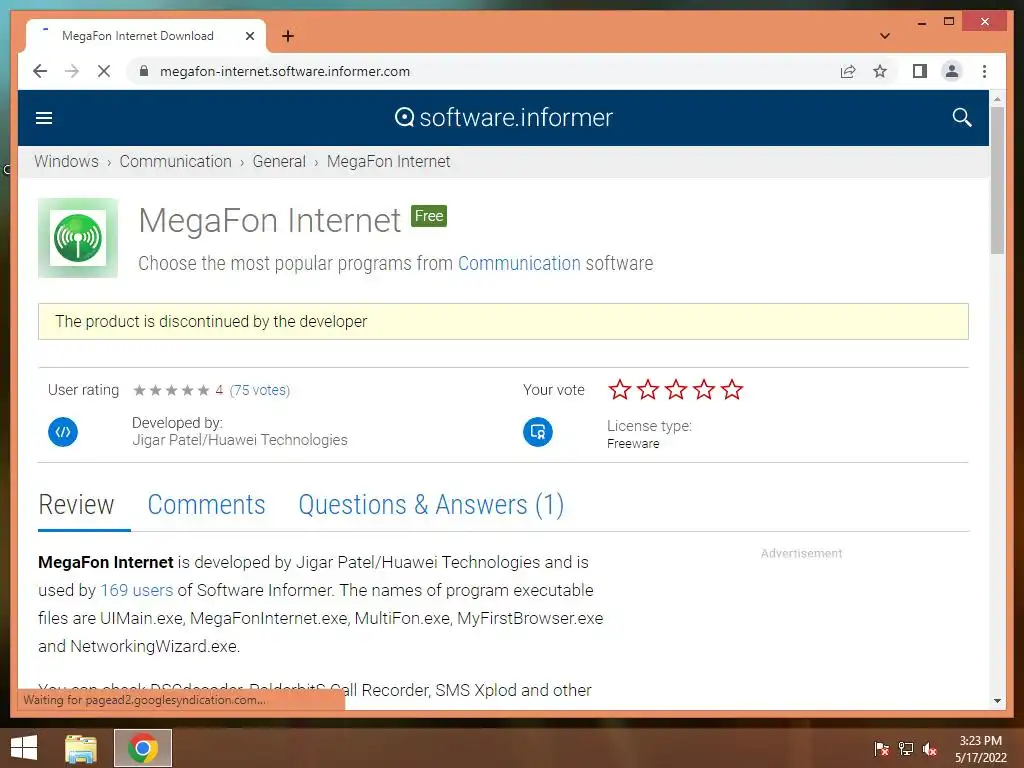Click the muted volume tray icon
The height and width of the screenshot is (768, 1024).
[930, 749]
